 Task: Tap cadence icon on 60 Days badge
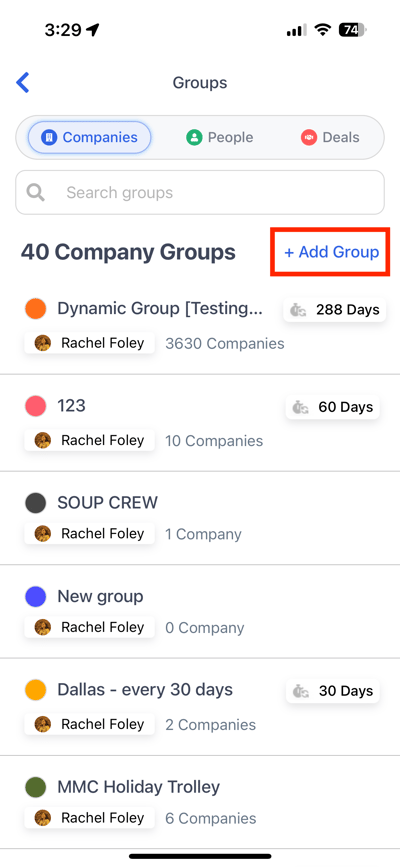(300, 408)
